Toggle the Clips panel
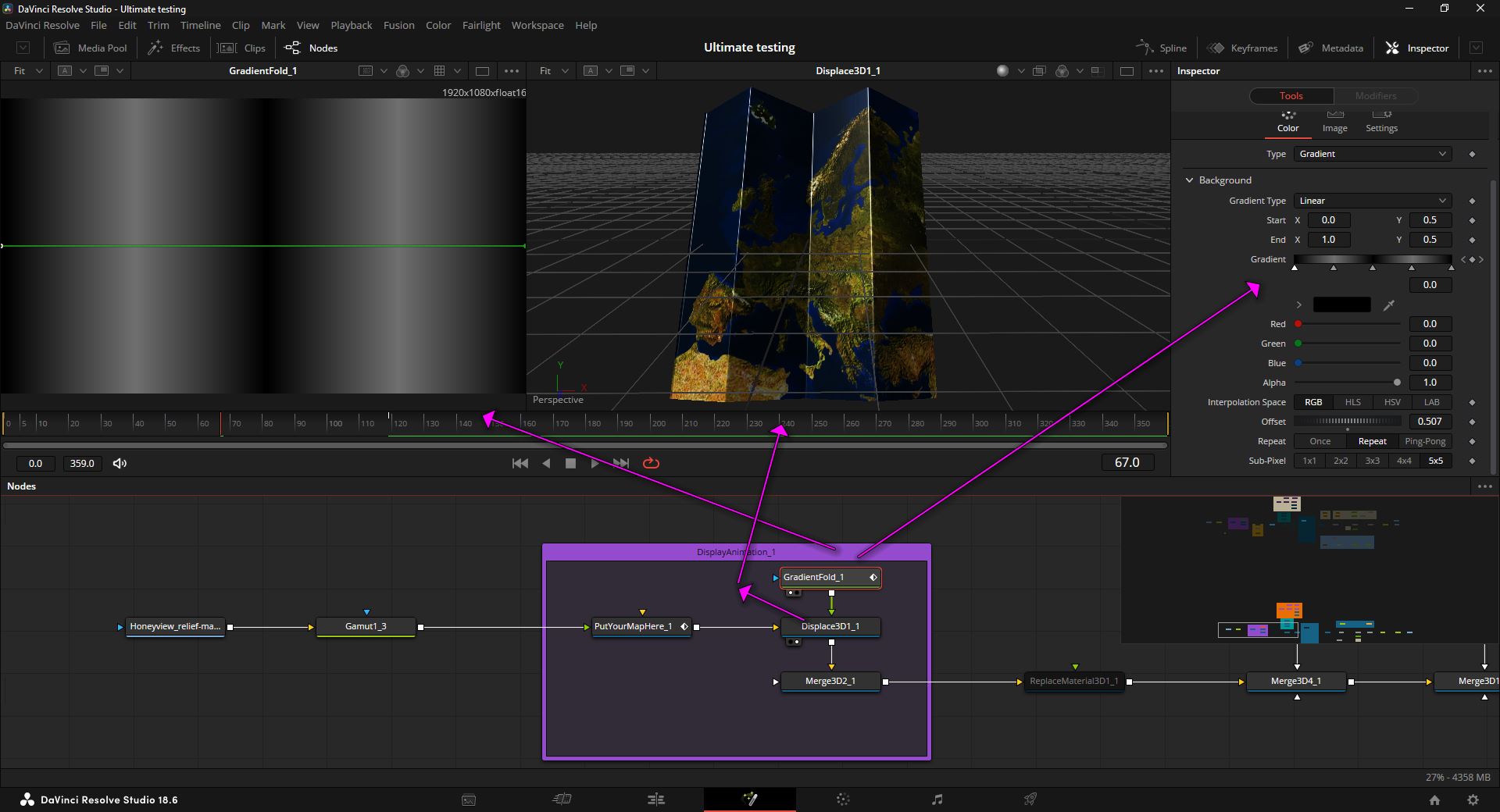Screen dimensions: 1500x812 [x=241, y=48]
